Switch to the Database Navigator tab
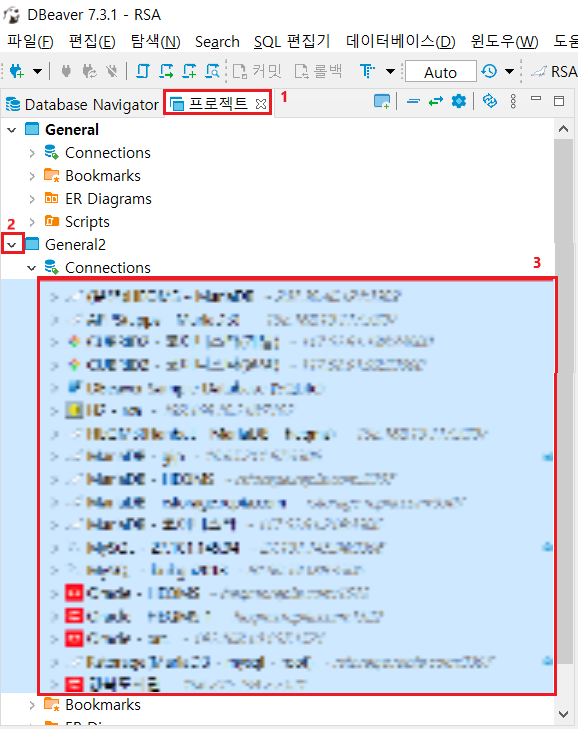Screen dimensions: 578x729 pyautogui.click(x=82, y=104)
